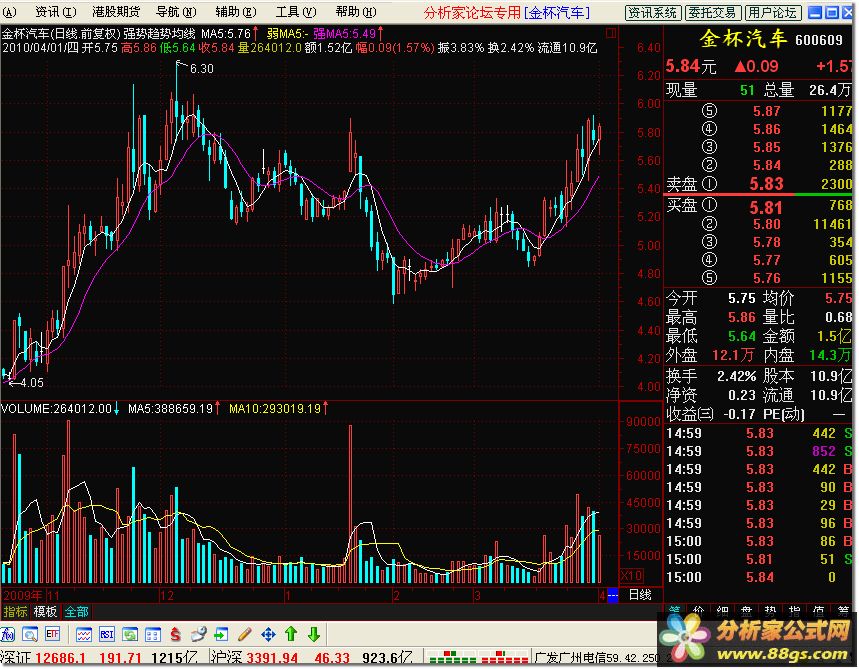Click the green down arrow toolbar icon
This screenshot has width=859, height=669.
click(314, 635)
